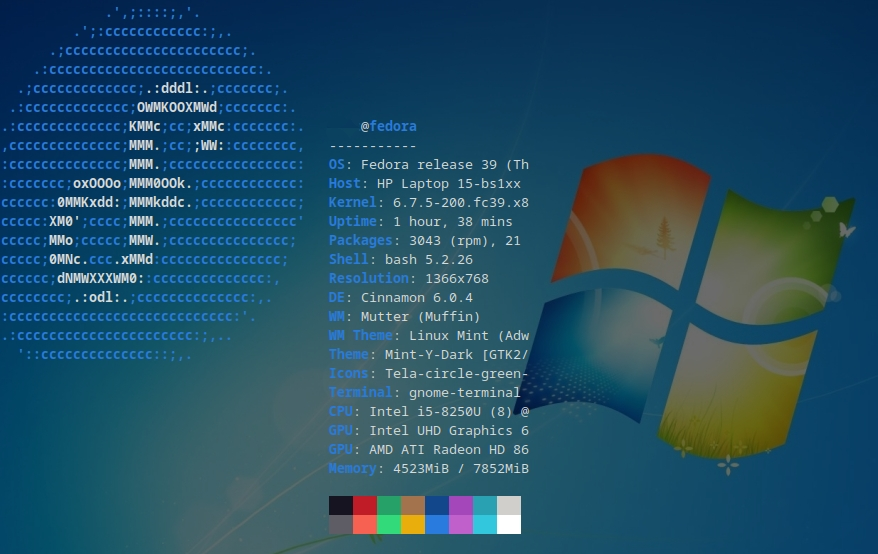Viewport: 878px width, 554px height.
Task: Pick the salmon swatch in the bottom palette row
Action: point(365,524)
